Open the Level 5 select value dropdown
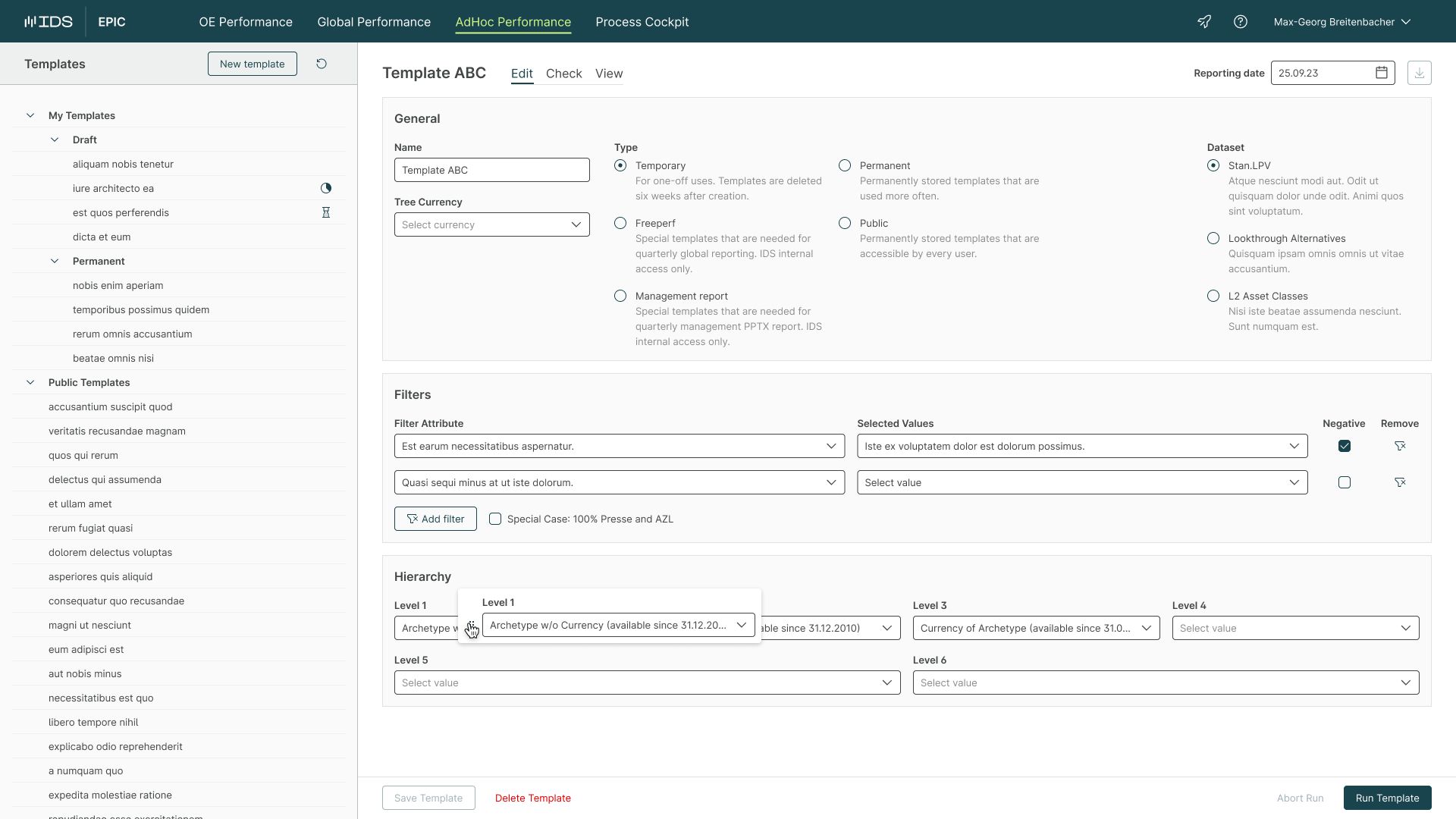The width and height of the screenshot is (1456, 819). [646, 682]
